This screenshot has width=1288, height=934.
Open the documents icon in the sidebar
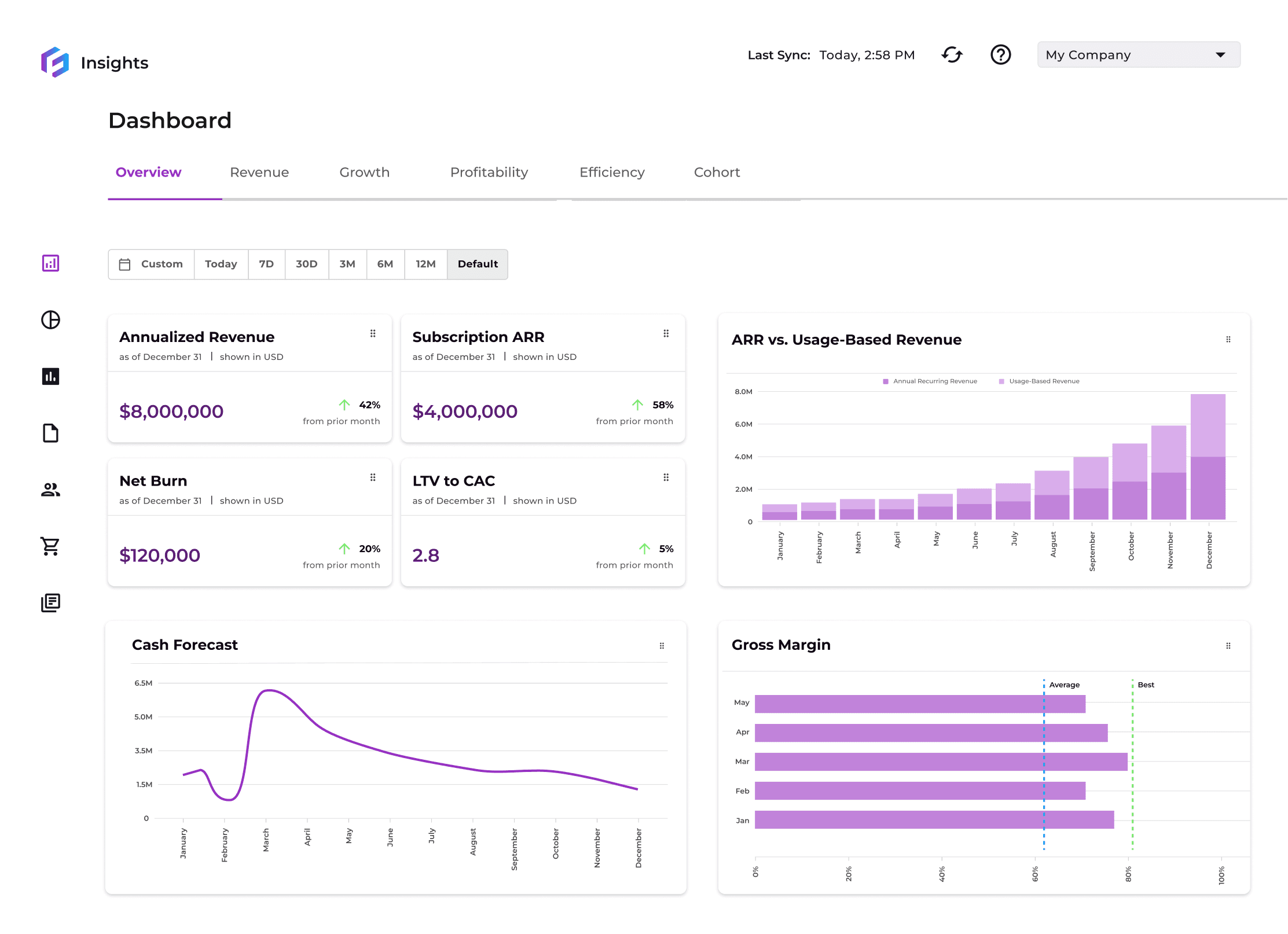pos(51,433)
